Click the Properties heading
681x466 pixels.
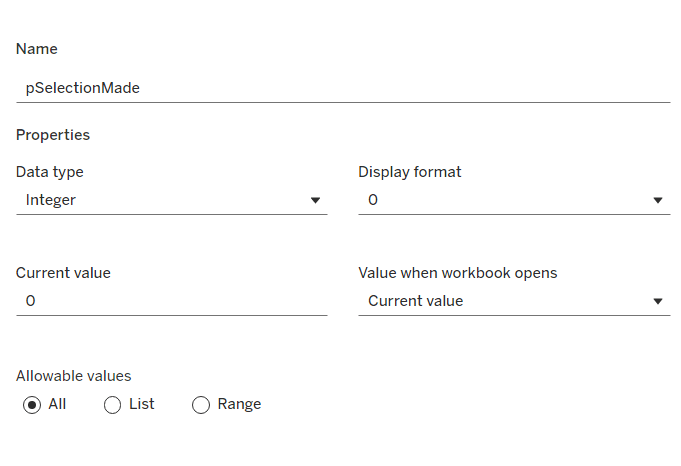(x=53, y=134)
